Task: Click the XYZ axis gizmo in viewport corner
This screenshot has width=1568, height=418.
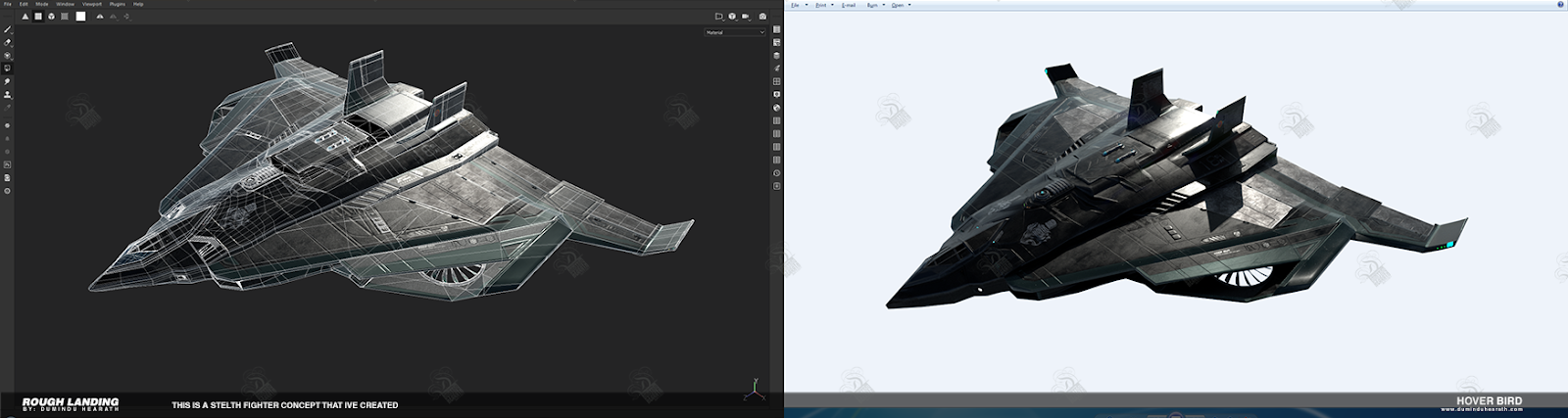Action: point(754,391)
